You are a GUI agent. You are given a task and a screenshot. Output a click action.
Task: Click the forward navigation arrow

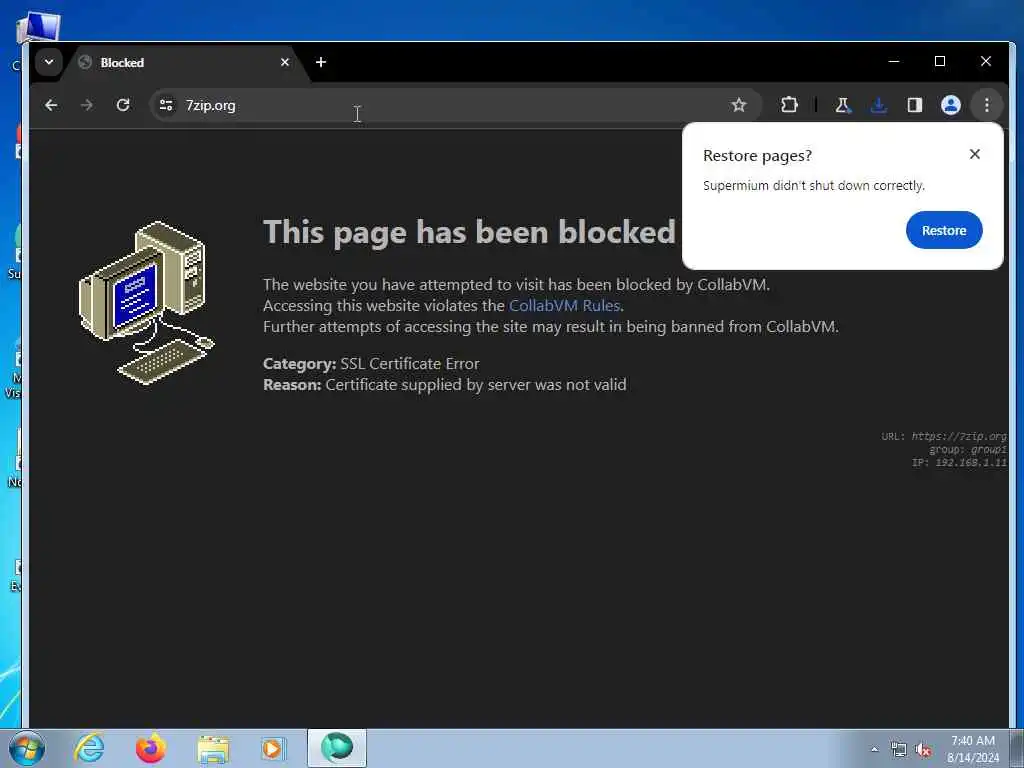coord(86,105)
